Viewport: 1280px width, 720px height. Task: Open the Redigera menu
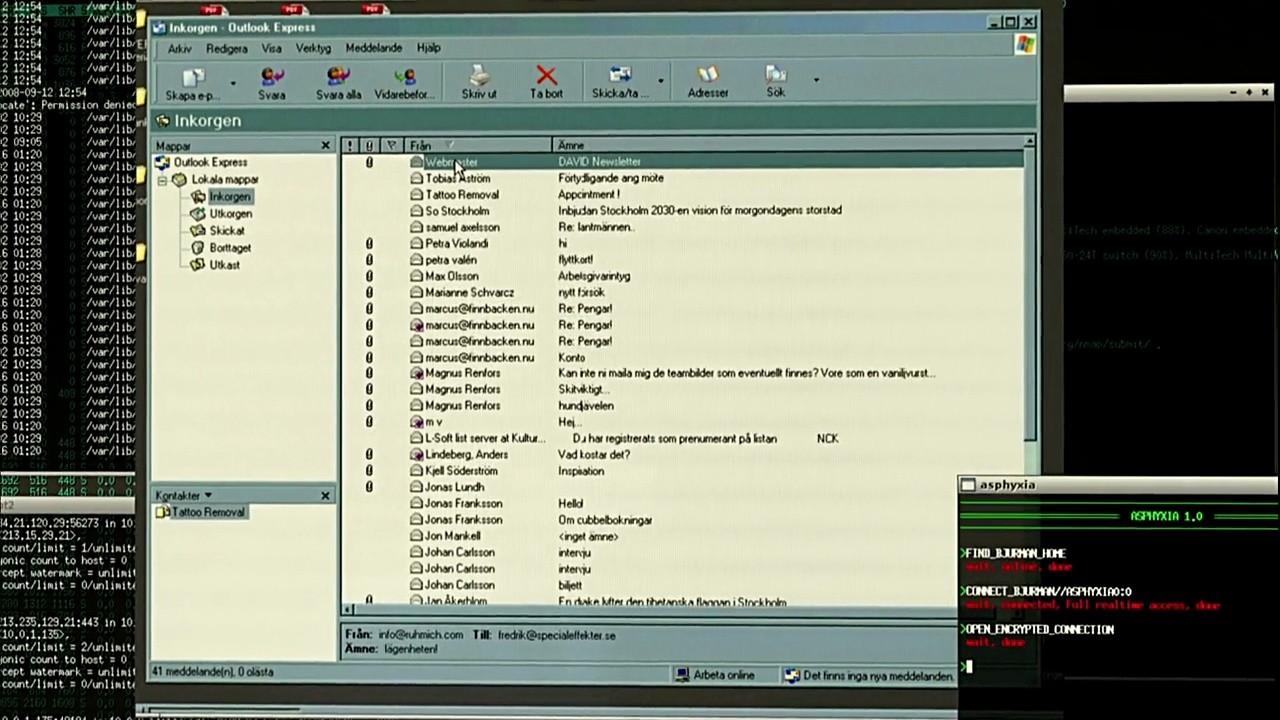pos(227,48)
